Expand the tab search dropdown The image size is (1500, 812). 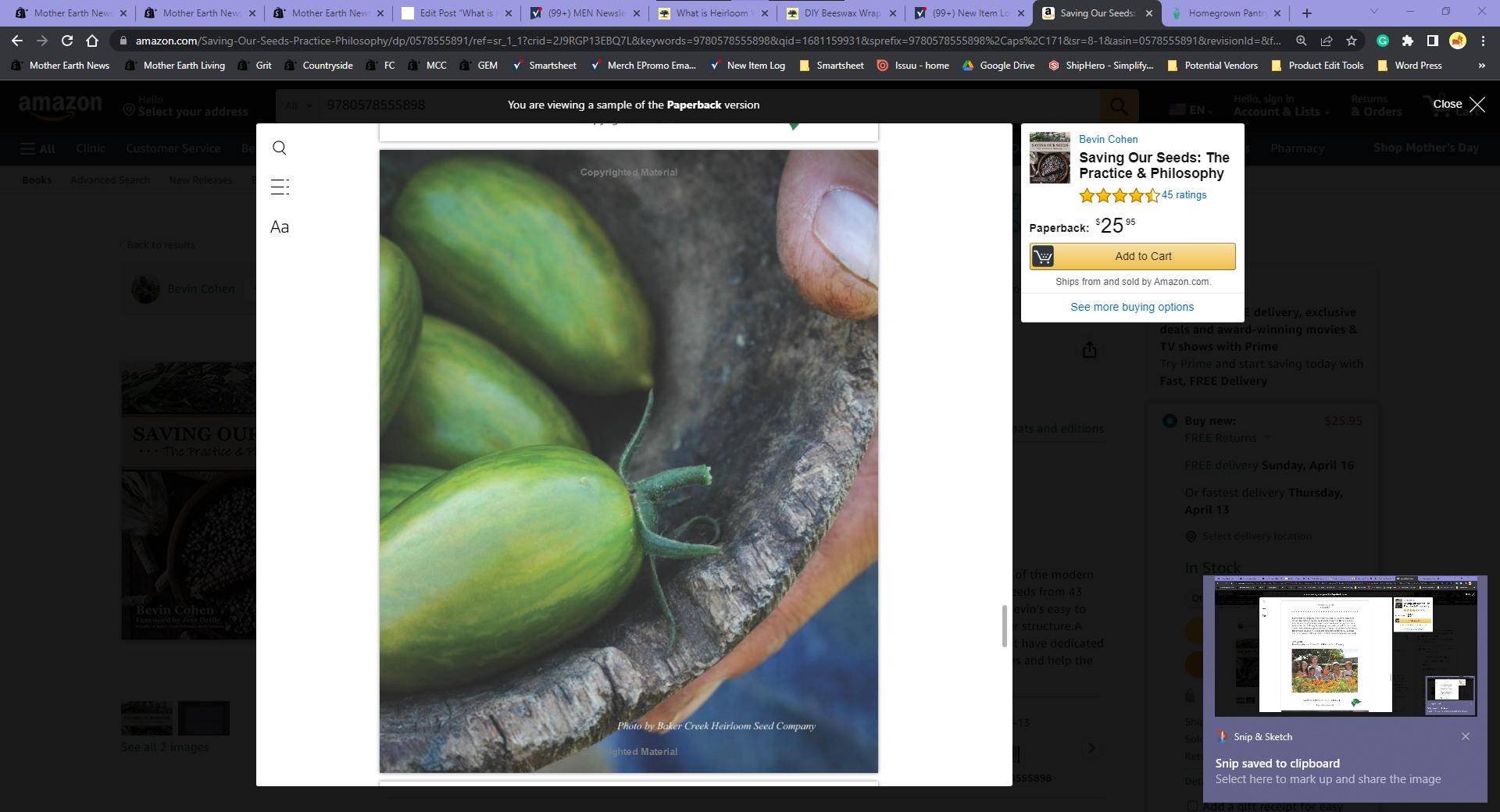click(1374, 12)
